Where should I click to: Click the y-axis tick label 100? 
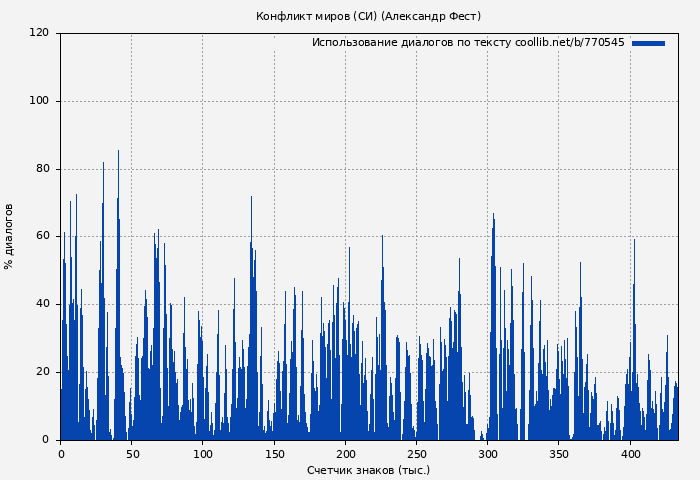(x=39, y=101)
